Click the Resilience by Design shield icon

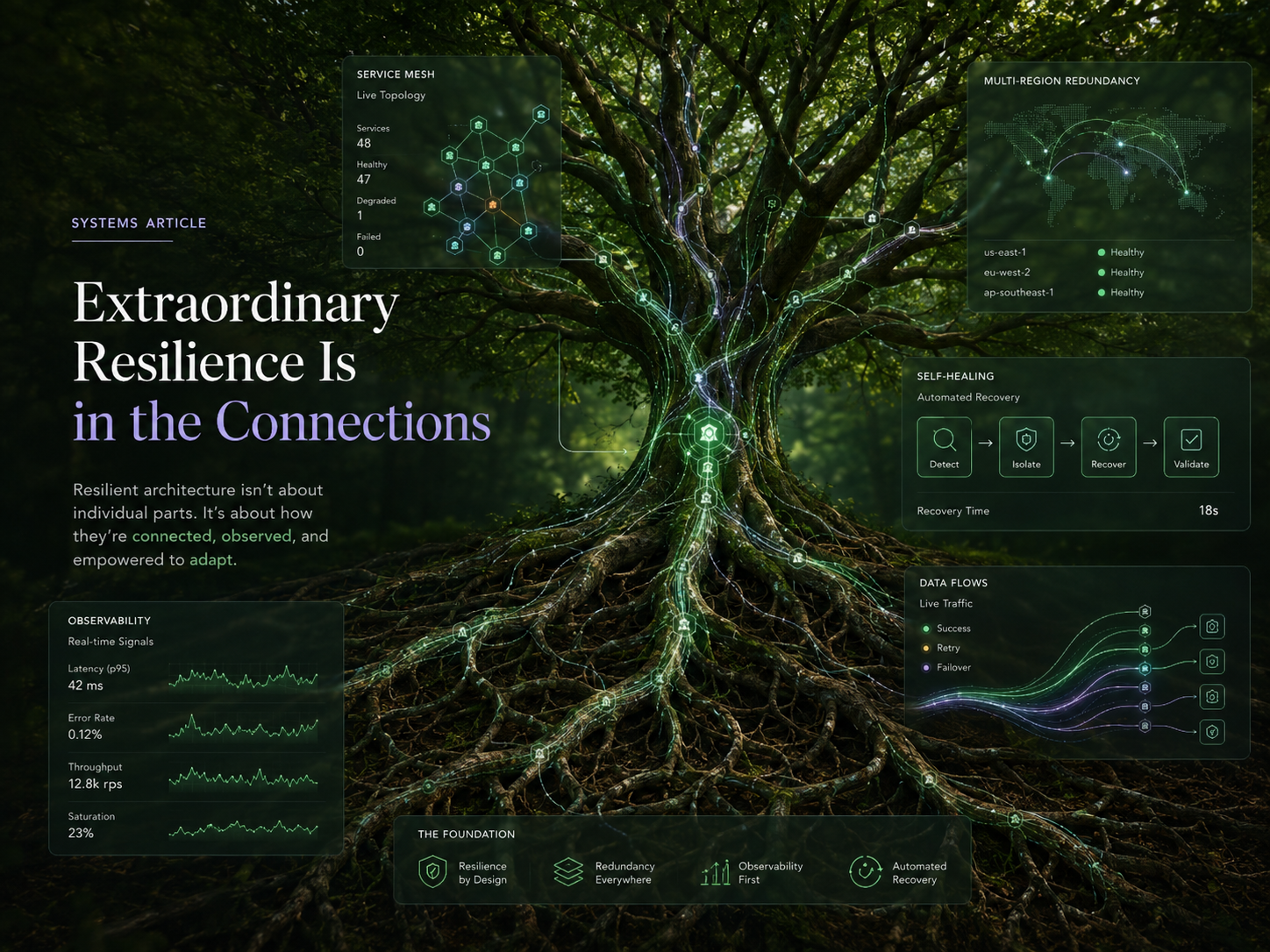click(x=432, y=872)
